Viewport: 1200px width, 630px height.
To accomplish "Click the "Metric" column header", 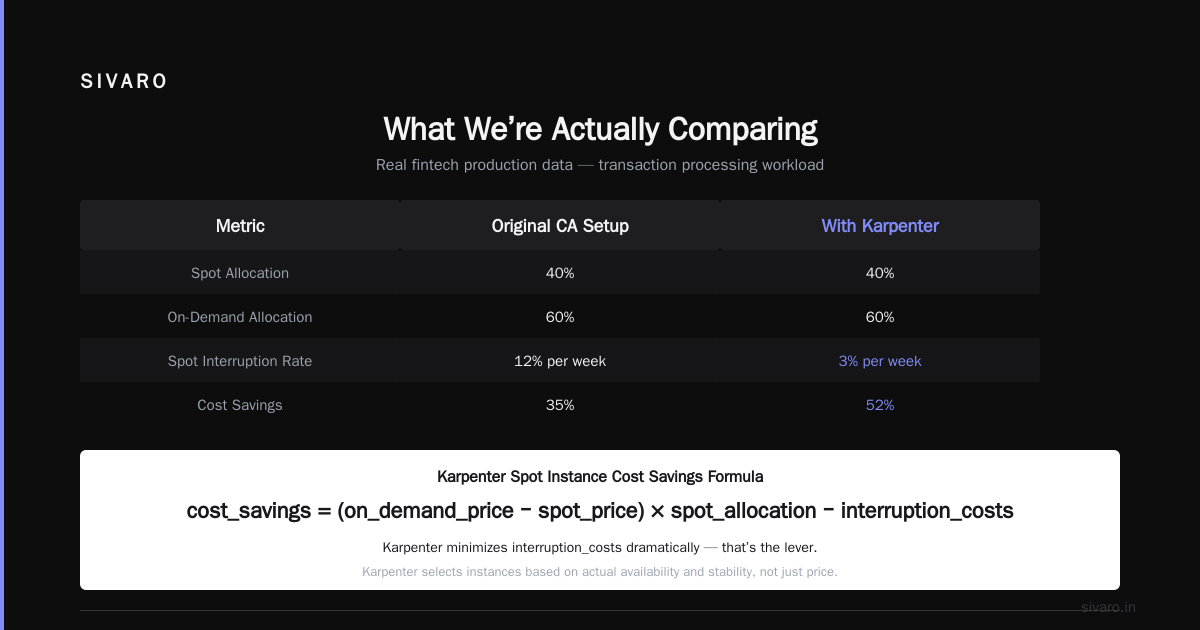I will pos(240,226).
